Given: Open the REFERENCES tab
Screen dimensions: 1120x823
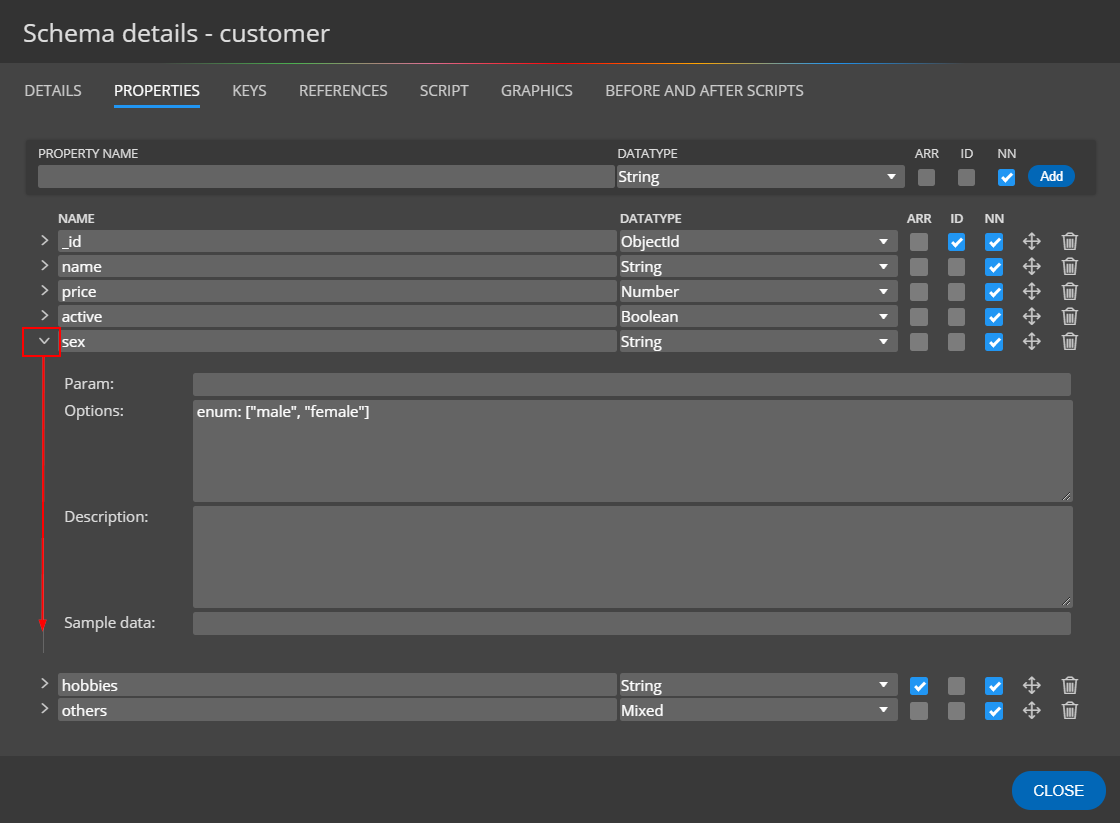Looking at the screenshot, I should 343,91.
